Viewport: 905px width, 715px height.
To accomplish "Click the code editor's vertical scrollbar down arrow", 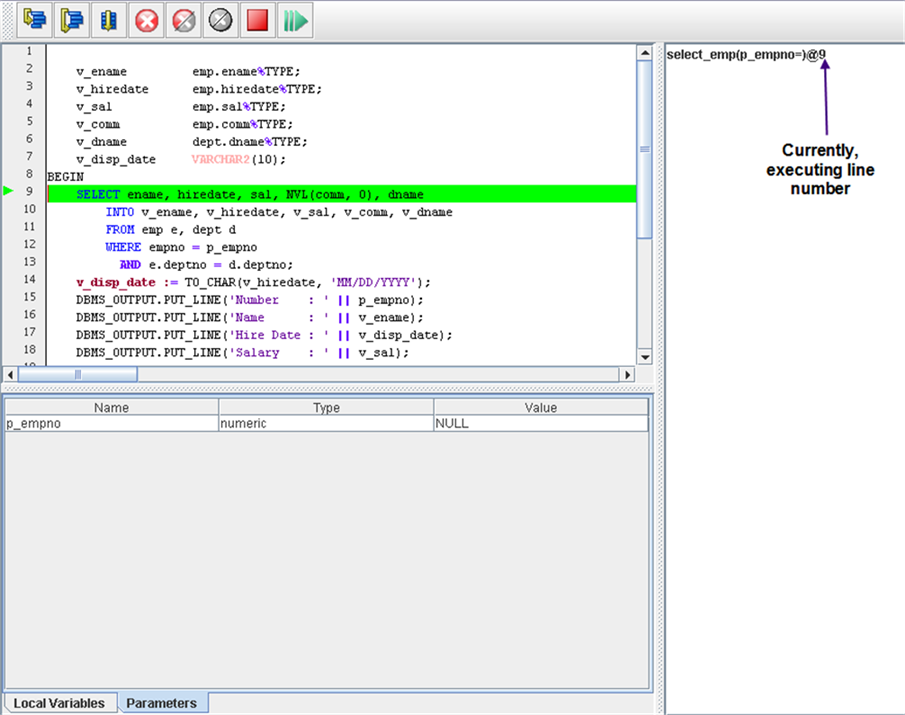I will 644,357.
